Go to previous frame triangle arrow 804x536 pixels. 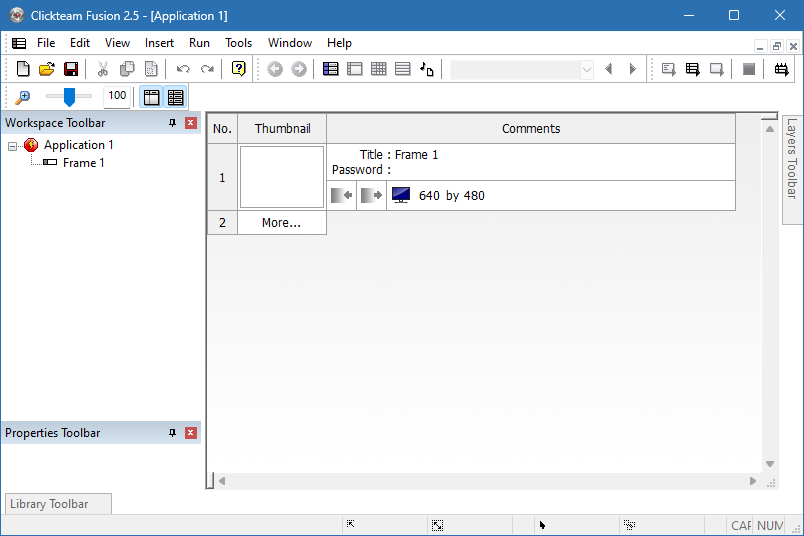click(x=609, y=69)
